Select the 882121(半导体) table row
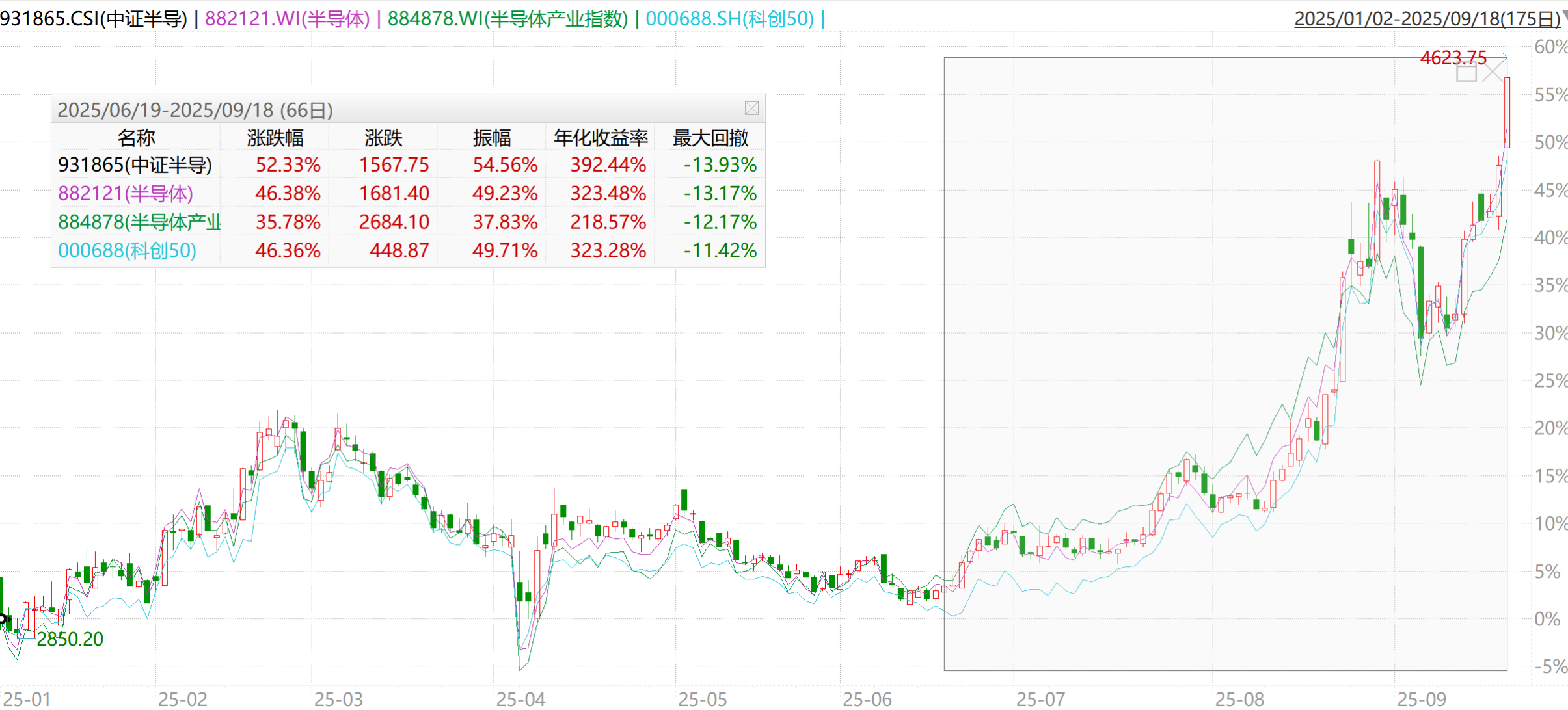This screenshot has height=710, width=1568. 126,194
